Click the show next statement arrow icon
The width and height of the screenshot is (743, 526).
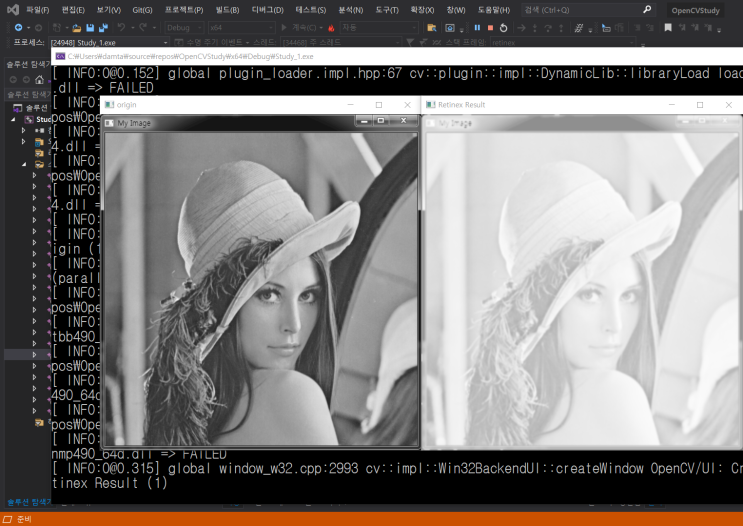(521, 28)
